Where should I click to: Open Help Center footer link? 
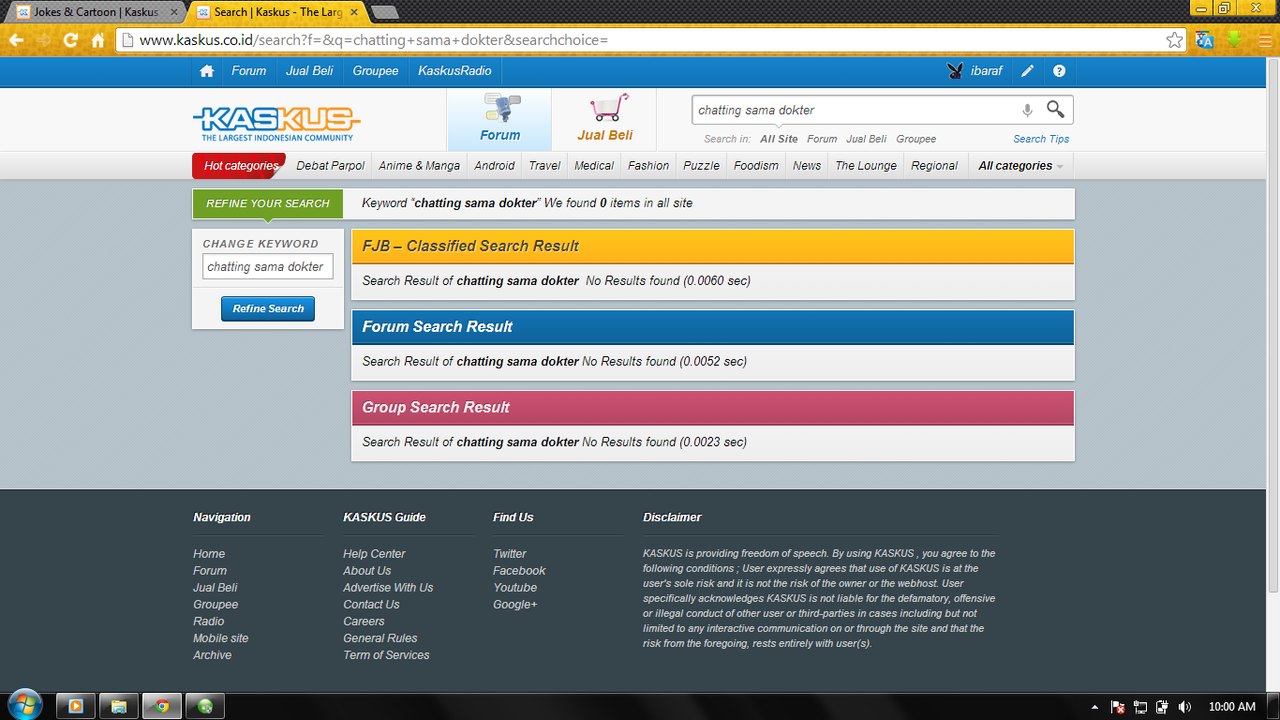point(374,554)
